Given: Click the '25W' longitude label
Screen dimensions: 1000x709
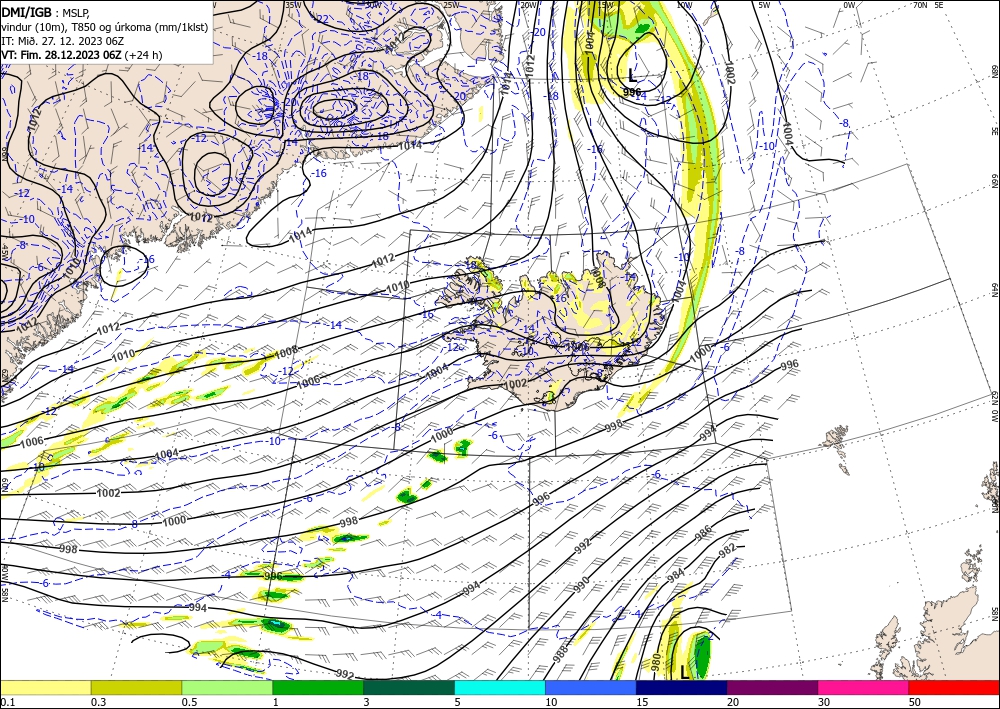Looking at the screenshot, I should [x=451, y=5].
